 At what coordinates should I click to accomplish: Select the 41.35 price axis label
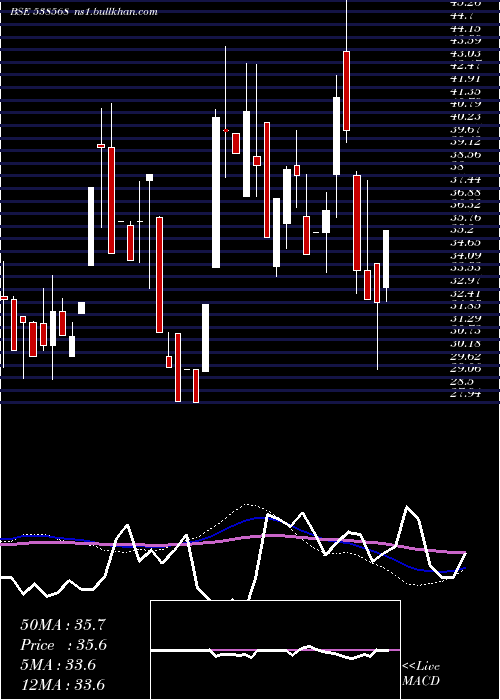pos(466,92)
